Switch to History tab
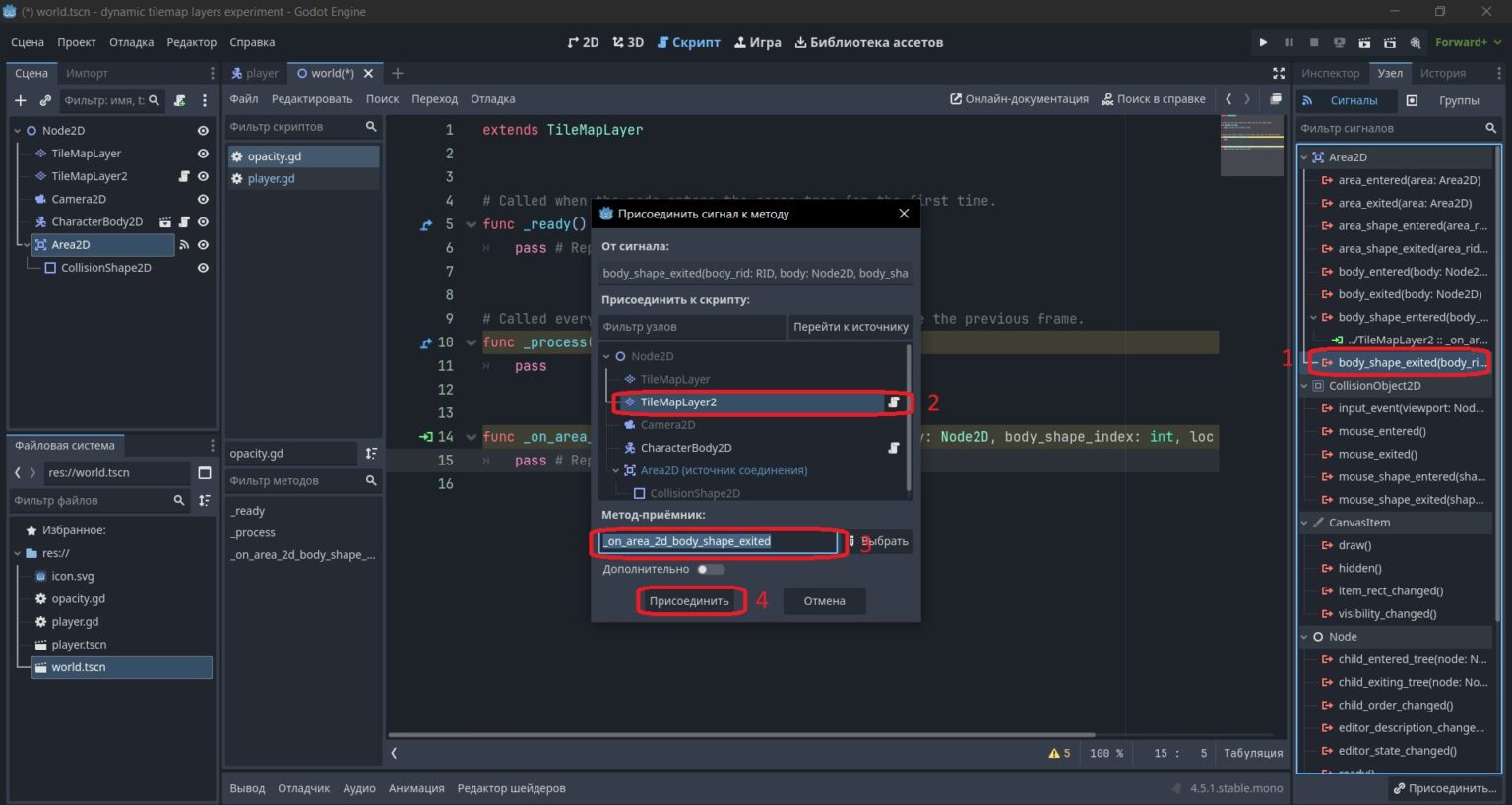The height and width of the screenshot is (805, 1512). click(x=1442, y=73)
